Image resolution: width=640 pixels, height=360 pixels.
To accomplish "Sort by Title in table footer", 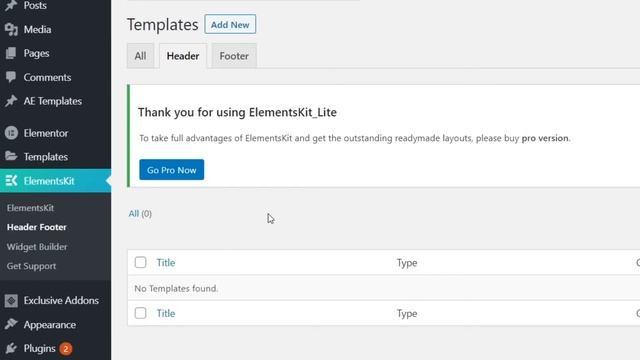I will pyautogui.click(x=166, y=313).
